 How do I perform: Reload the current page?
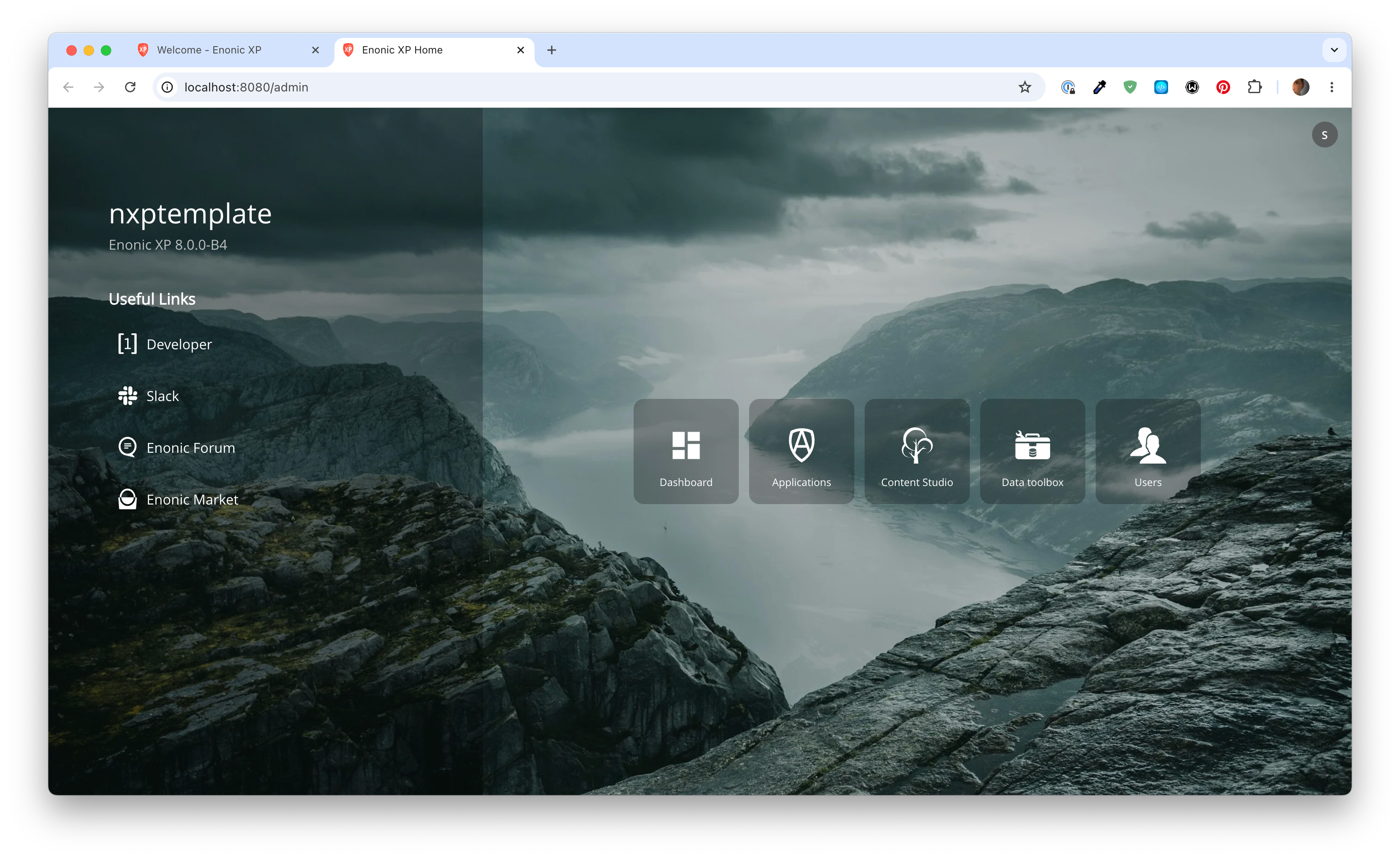click(130, 87)
